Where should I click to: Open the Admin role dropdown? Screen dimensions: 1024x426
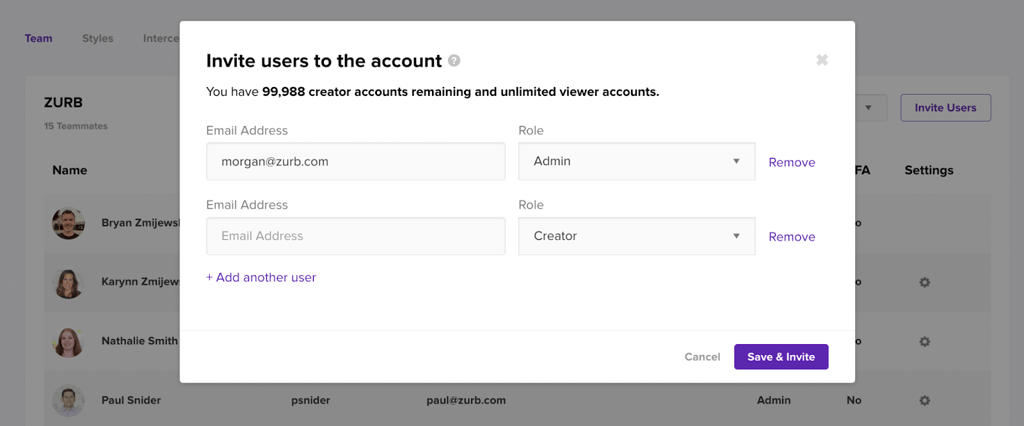(636, 161)
